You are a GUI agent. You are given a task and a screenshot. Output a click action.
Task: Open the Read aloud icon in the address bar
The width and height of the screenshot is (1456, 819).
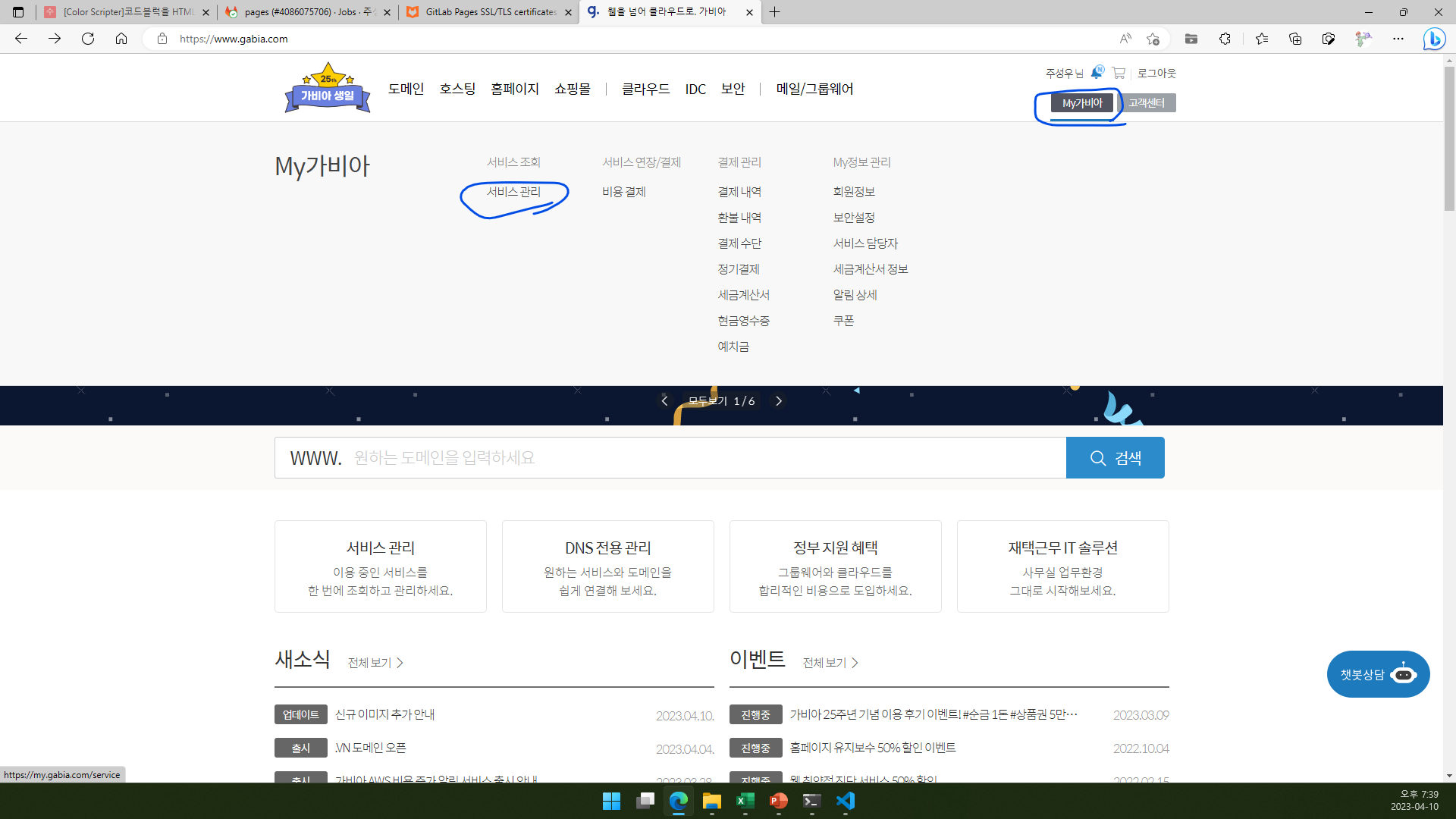(1125, 39)
